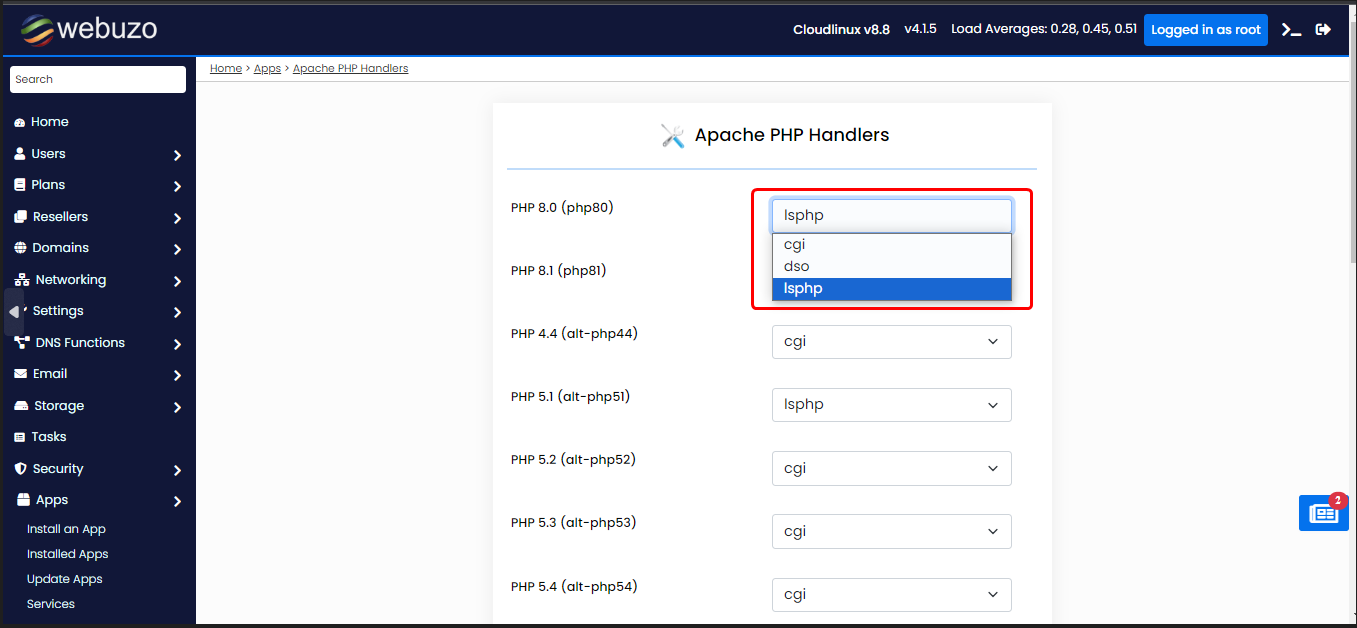Open the PHP 5.1 handler dropdown
Image resolution: width=1357 pixels, height=628 pixels.
[x=891, y=405]
